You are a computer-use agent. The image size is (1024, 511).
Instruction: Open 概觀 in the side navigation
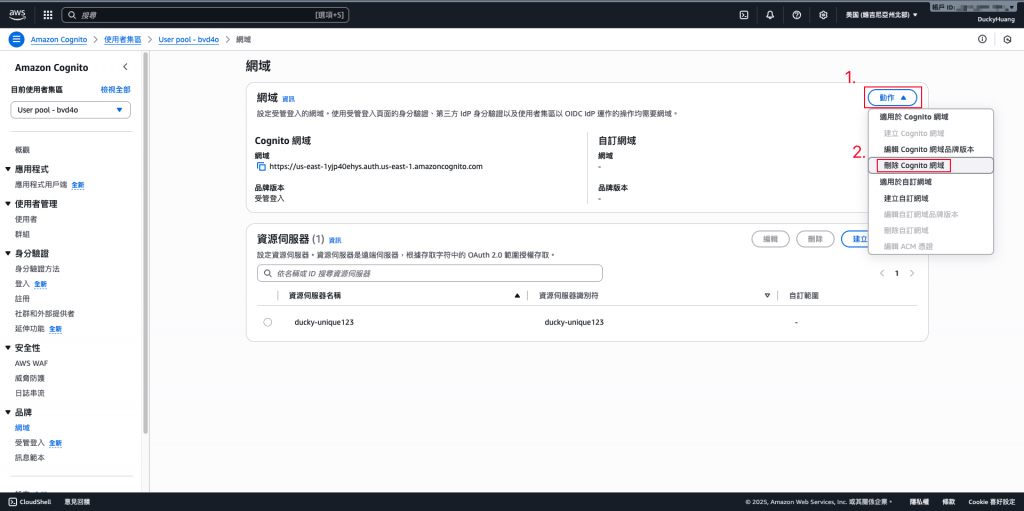click(22, 150)
